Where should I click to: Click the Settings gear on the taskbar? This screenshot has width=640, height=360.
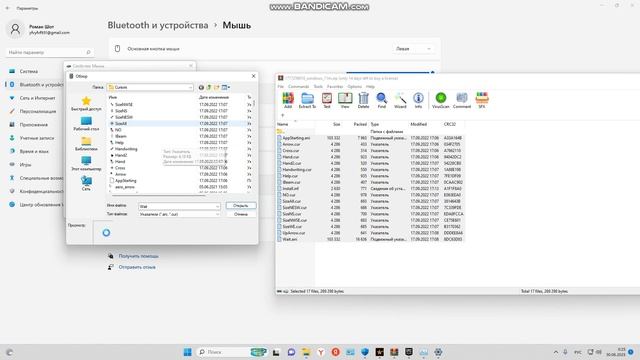tap(438, 352)
